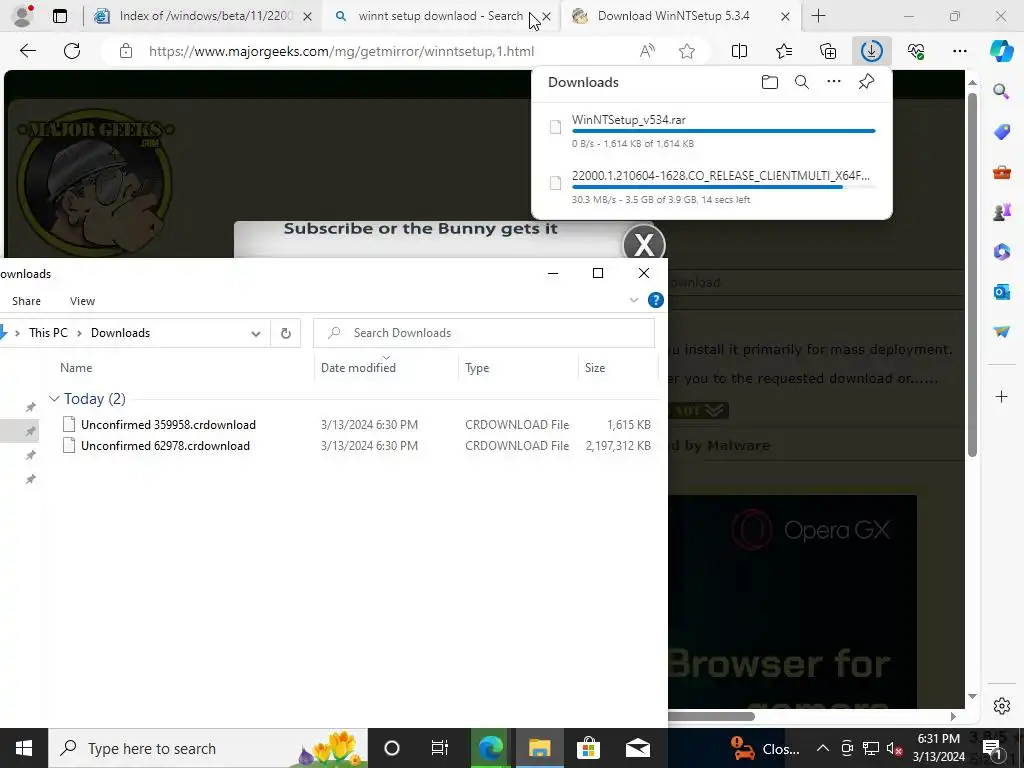View site information lock icon
Viewport: 1024px width, 768px height.
pyautogui.click(x=126, y=51)
